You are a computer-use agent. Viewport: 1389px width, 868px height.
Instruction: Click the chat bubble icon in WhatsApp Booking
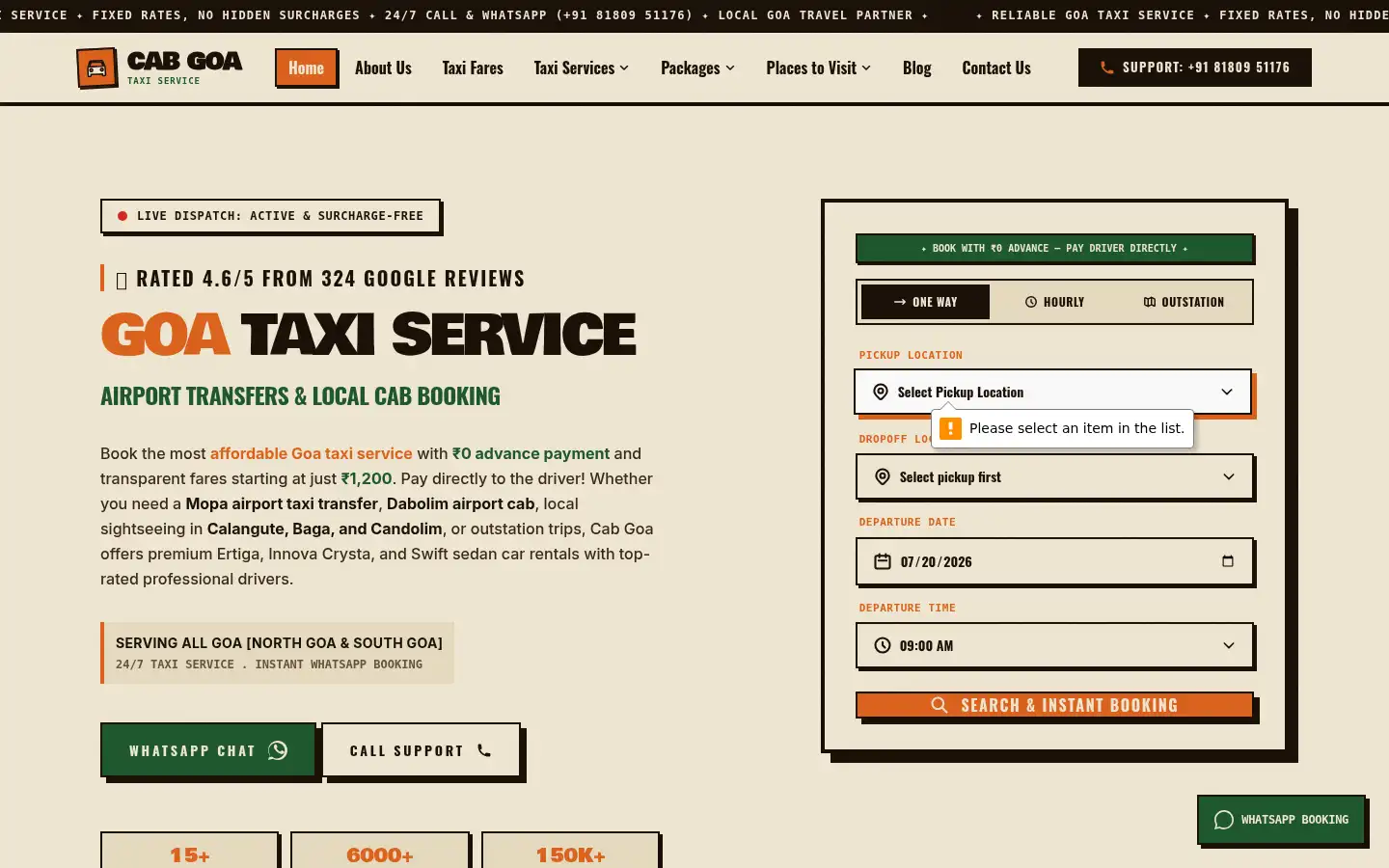point(1224,820)
